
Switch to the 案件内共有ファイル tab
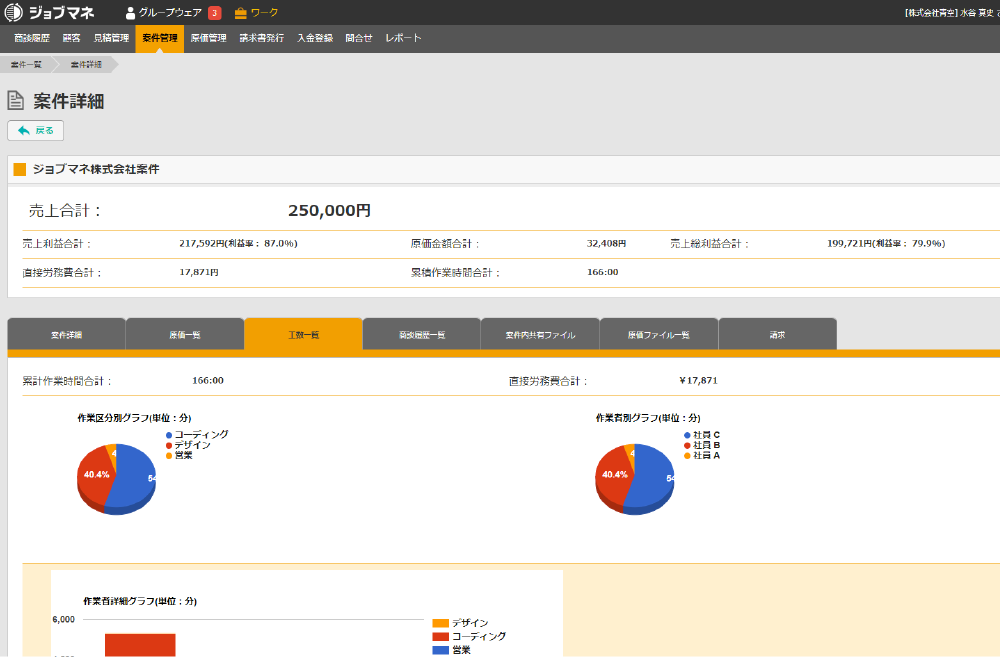(540, 334)
